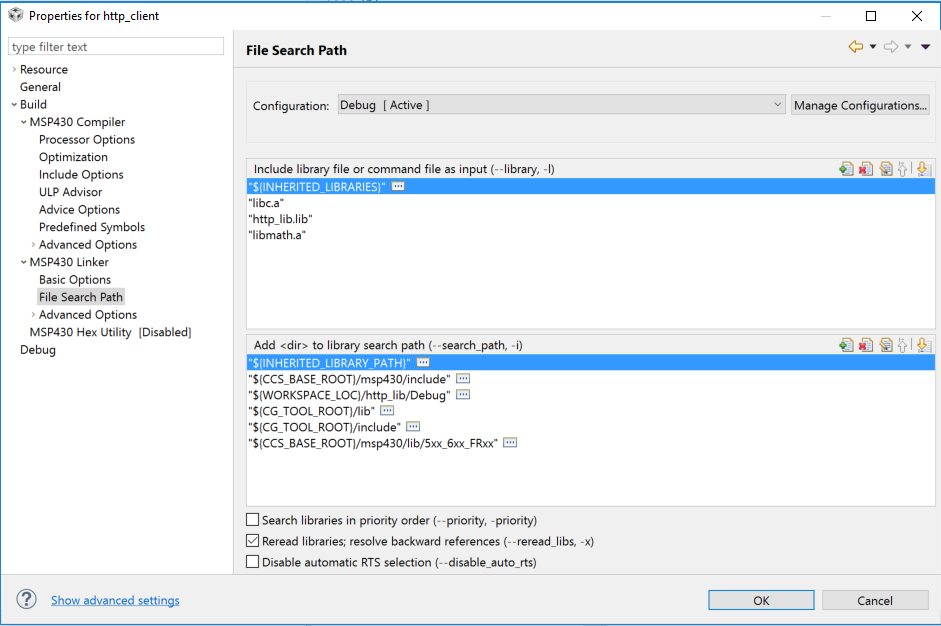Maximize the Properties for http_client window
The image size is (941, 626).
point(871,16)
